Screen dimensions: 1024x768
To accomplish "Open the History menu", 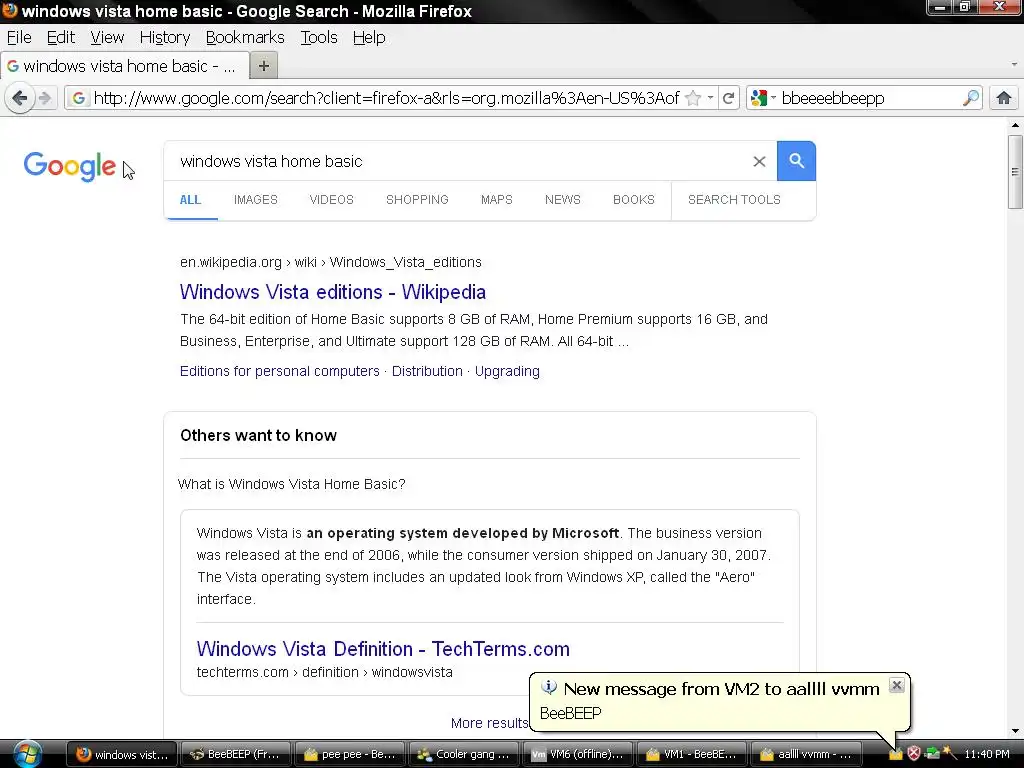I will coord(165,37).
